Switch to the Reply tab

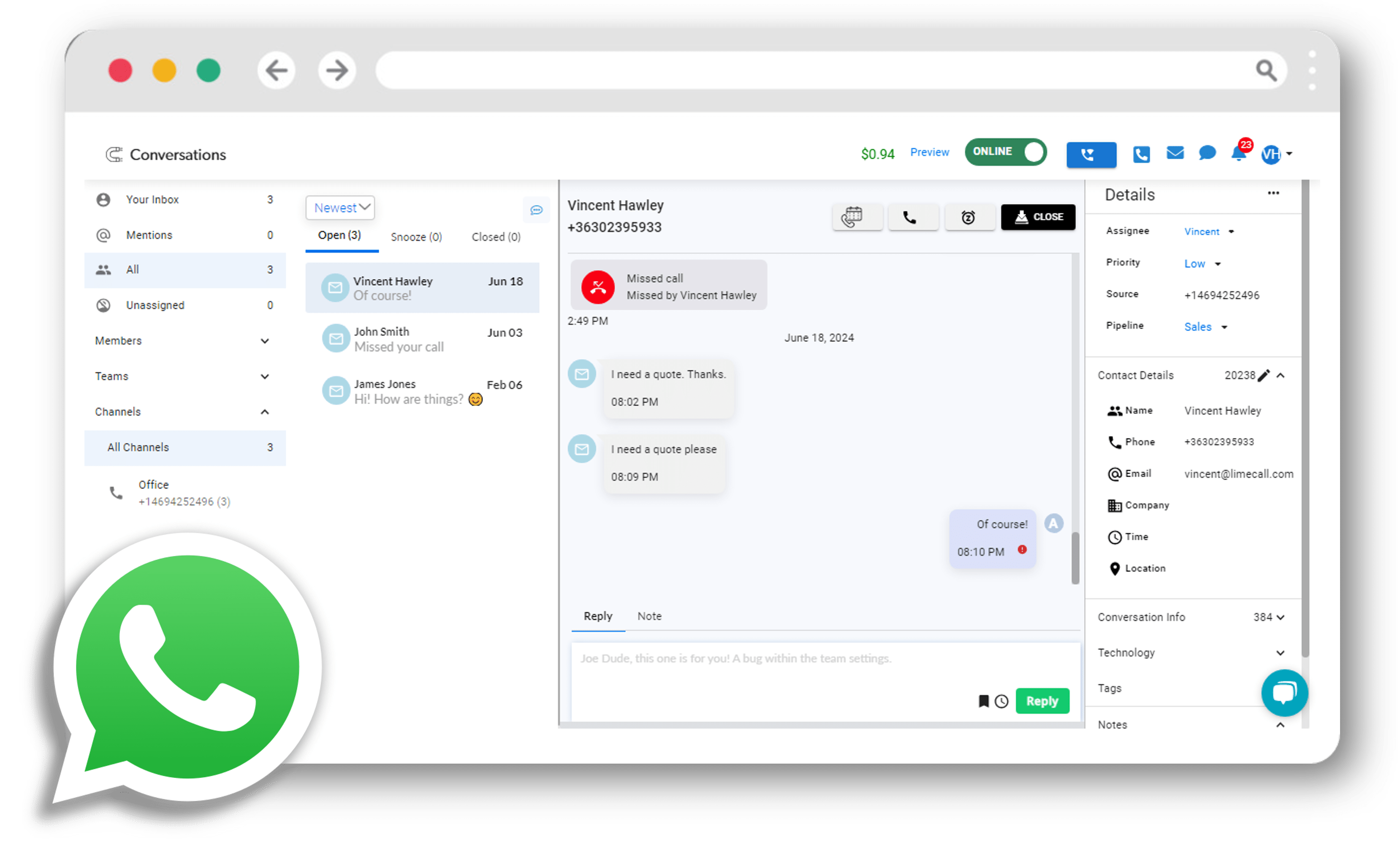coord(598,616)
